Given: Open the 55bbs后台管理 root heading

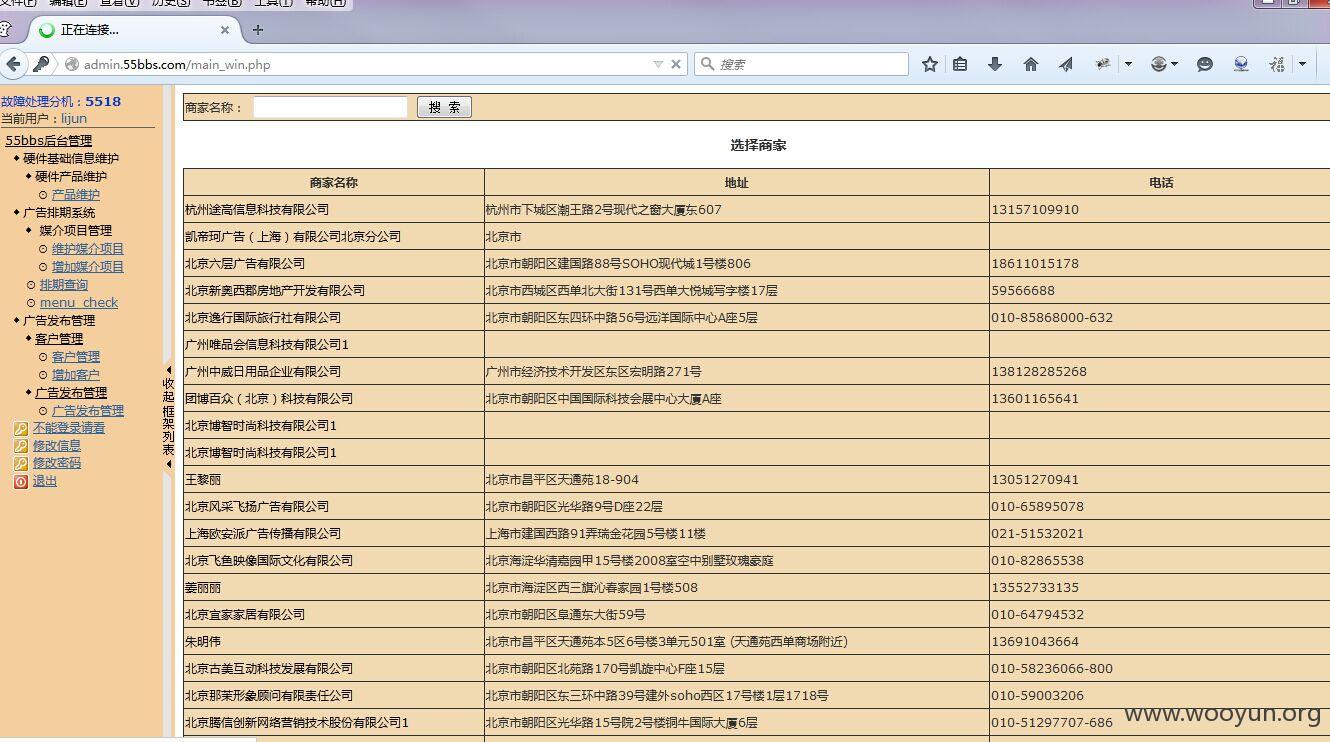Looking at the screenshot, I should tap(48, 141).
